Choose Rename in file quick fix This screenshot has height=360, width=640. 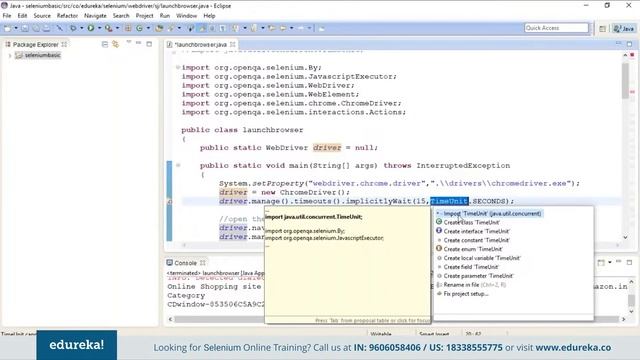[471, 285]
